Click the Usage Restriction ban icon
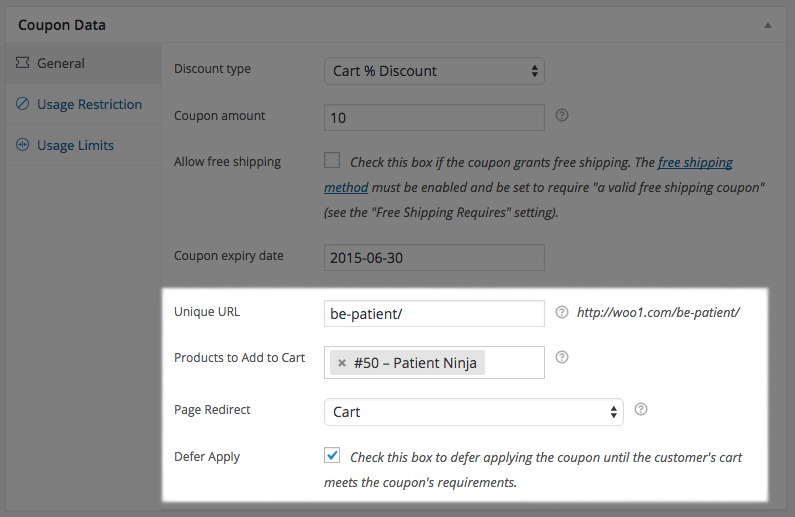 (22, 104)
